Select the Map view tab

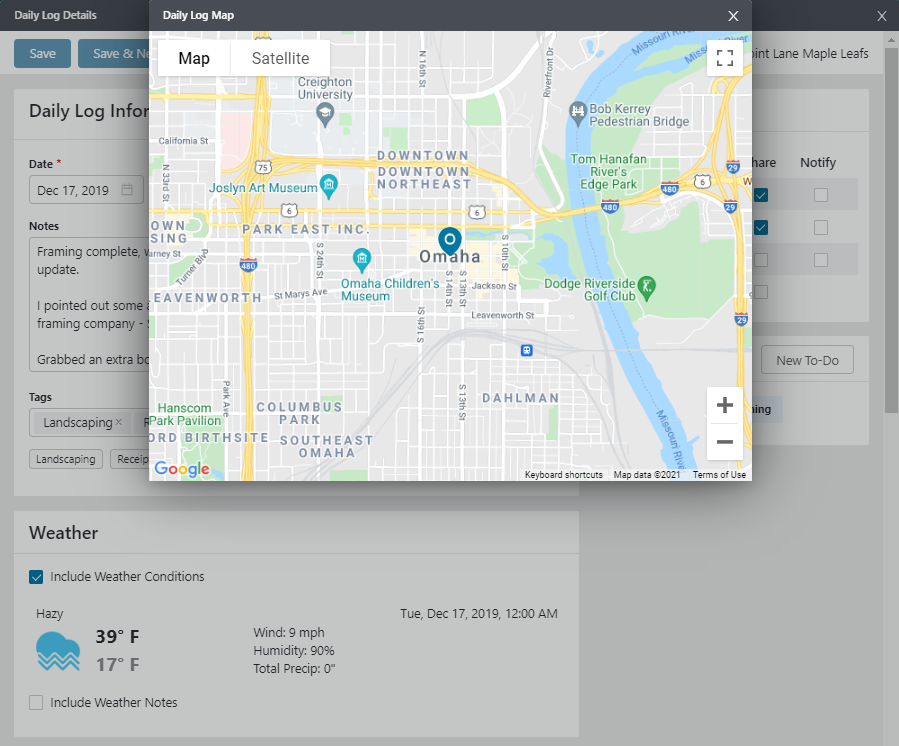pos(194,58)
